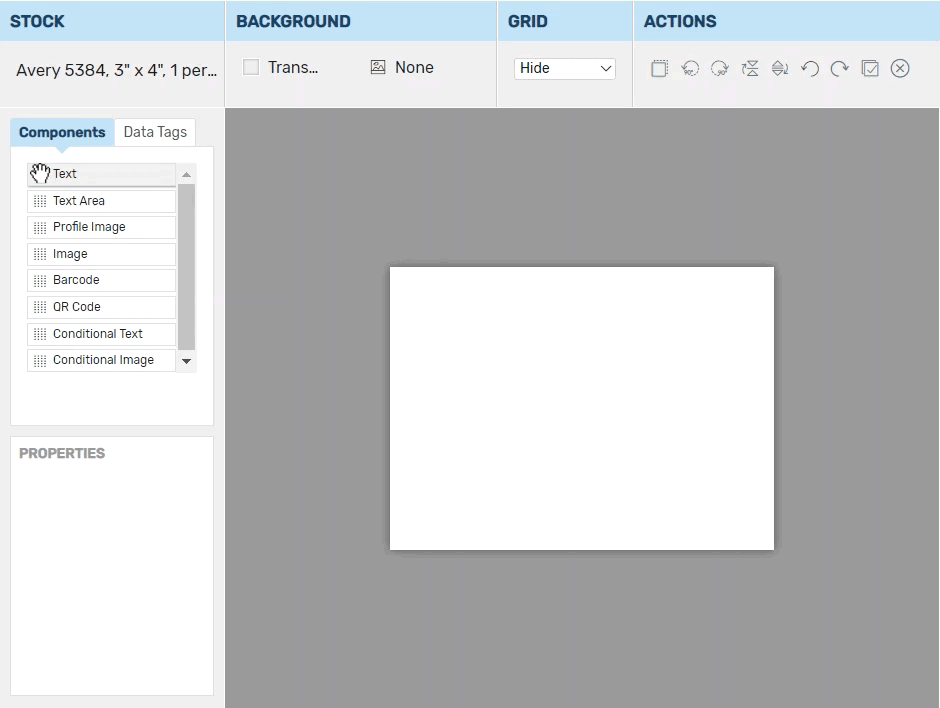Screen dimensions: 940x708
Task: Open the Grid dropdown showing Hide
Action: tap(565, 68)
